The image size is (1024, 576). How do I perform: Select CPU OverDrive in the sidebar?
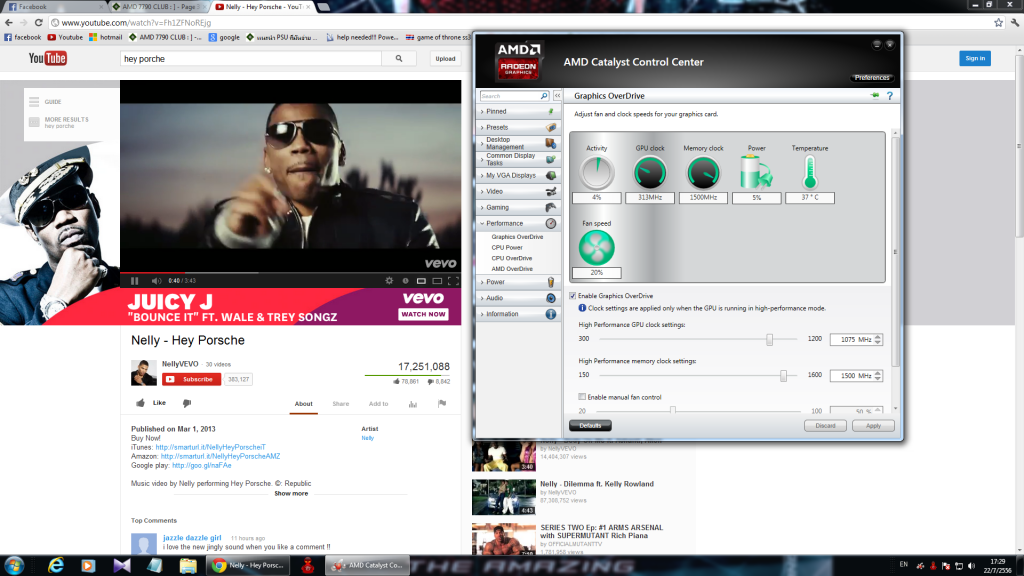511,258
